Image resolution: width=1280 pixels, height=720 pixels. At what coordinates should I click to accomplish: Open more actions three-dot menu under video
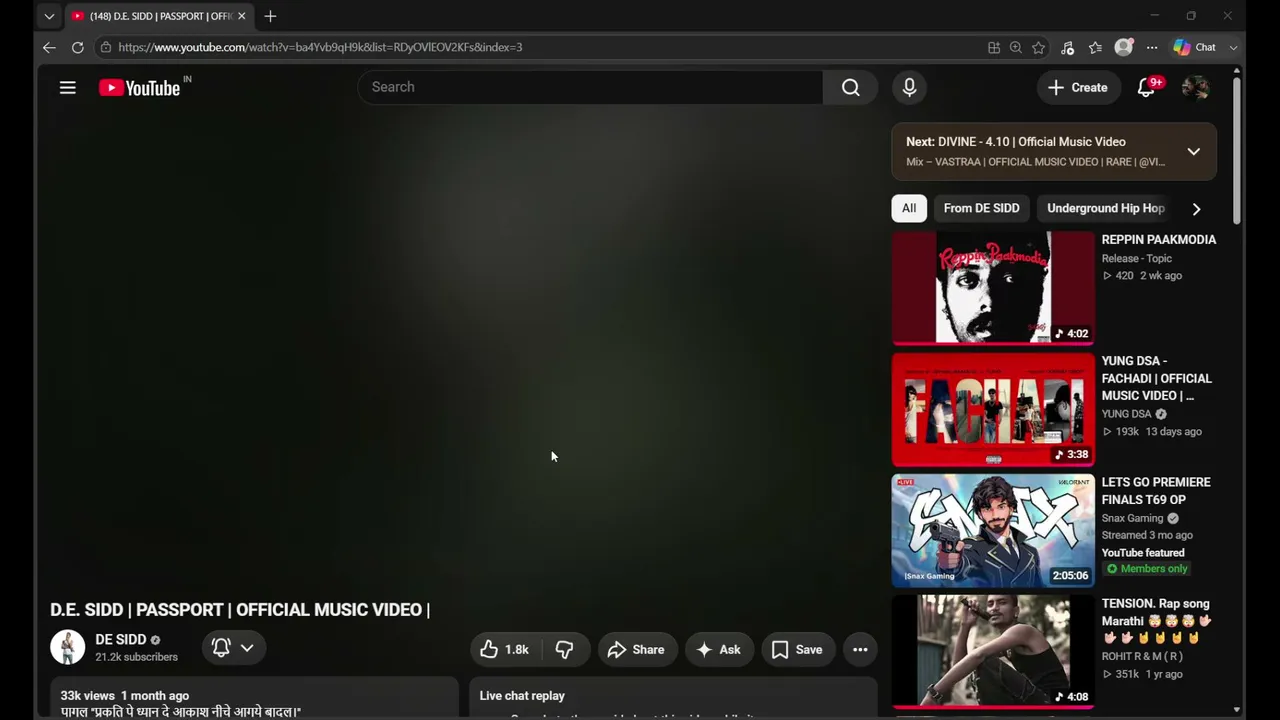[860, 650]
